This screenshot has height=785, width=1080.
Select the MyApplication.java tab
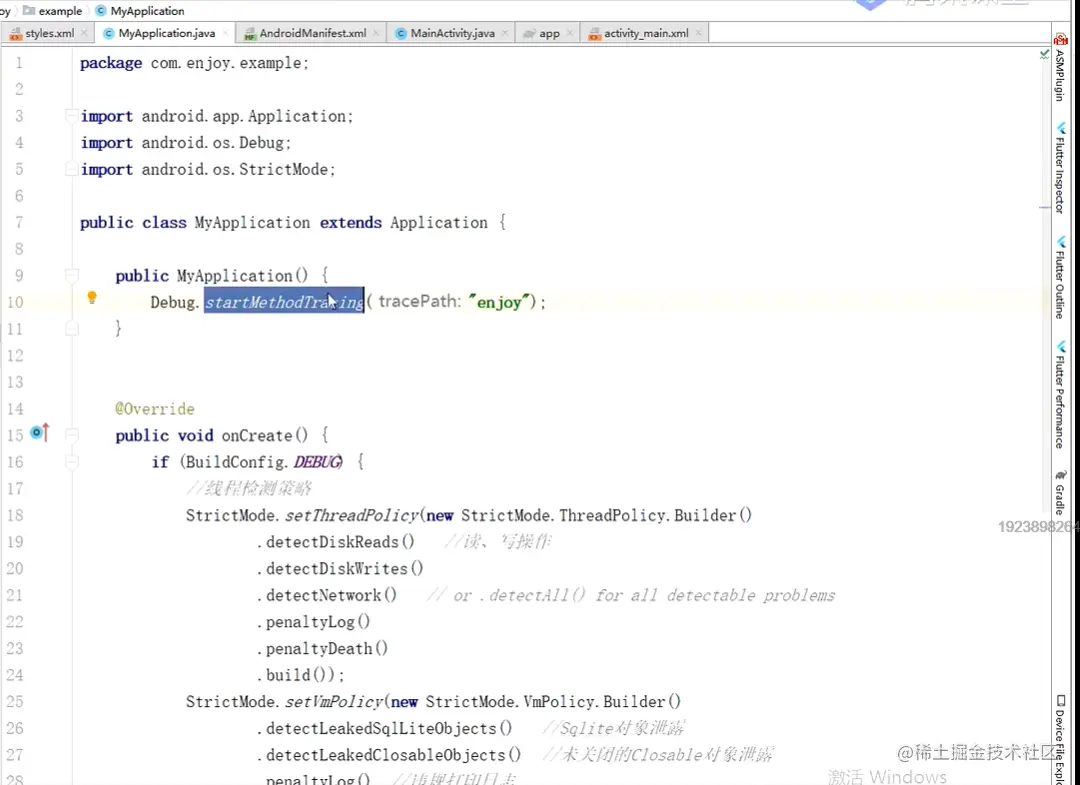(x=166, y=33)
